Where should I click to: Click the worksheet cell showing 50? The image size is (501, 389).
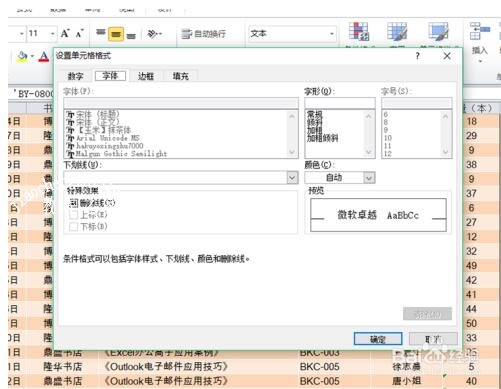pos(471,323)
